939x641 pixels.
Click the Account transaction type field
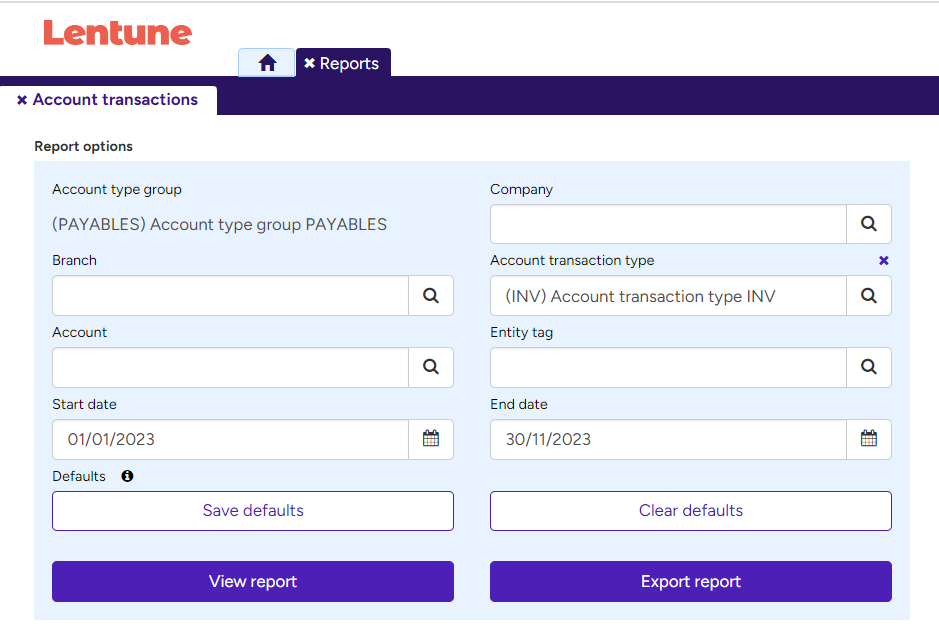668,295
